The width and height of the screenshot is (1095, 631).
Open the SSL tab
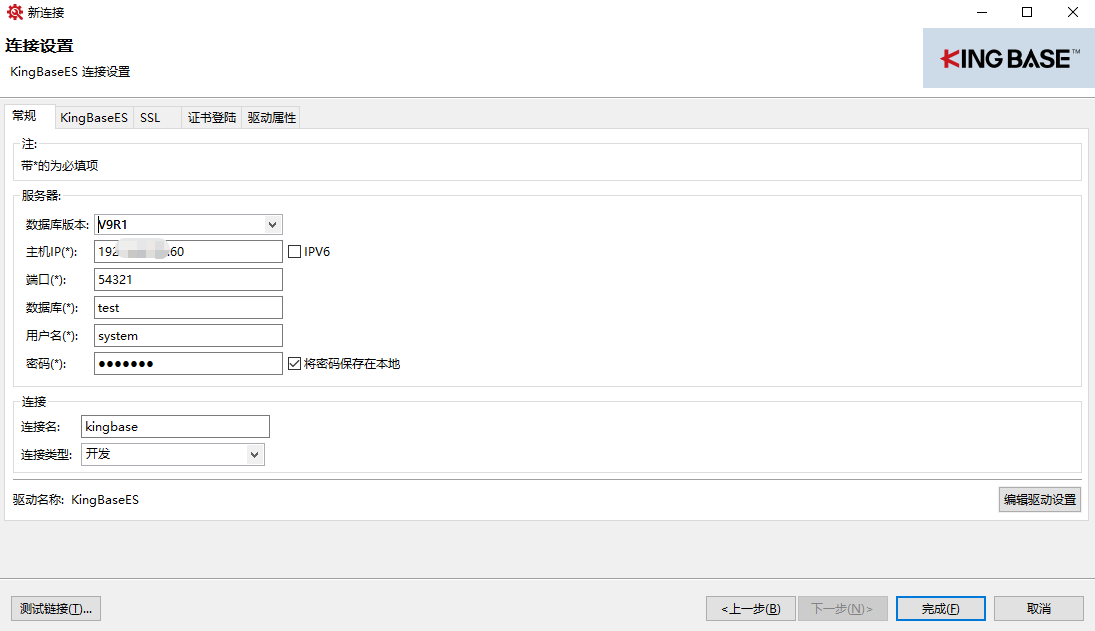[x=150, y=118]
